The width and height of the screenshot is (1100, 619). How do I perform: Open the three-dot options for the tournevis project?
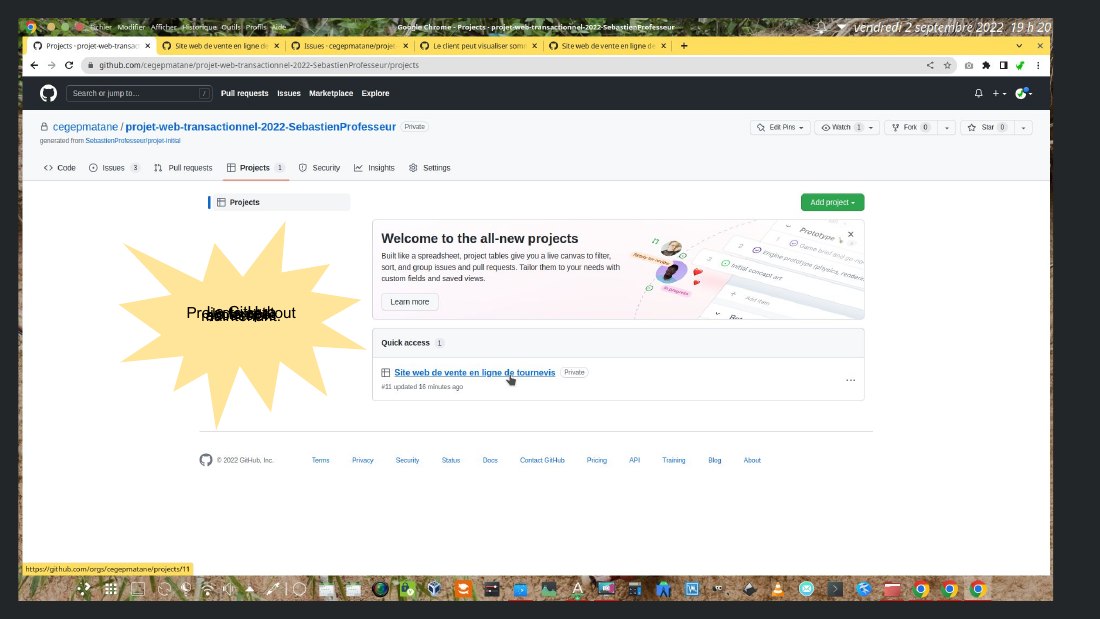point(850,380)
